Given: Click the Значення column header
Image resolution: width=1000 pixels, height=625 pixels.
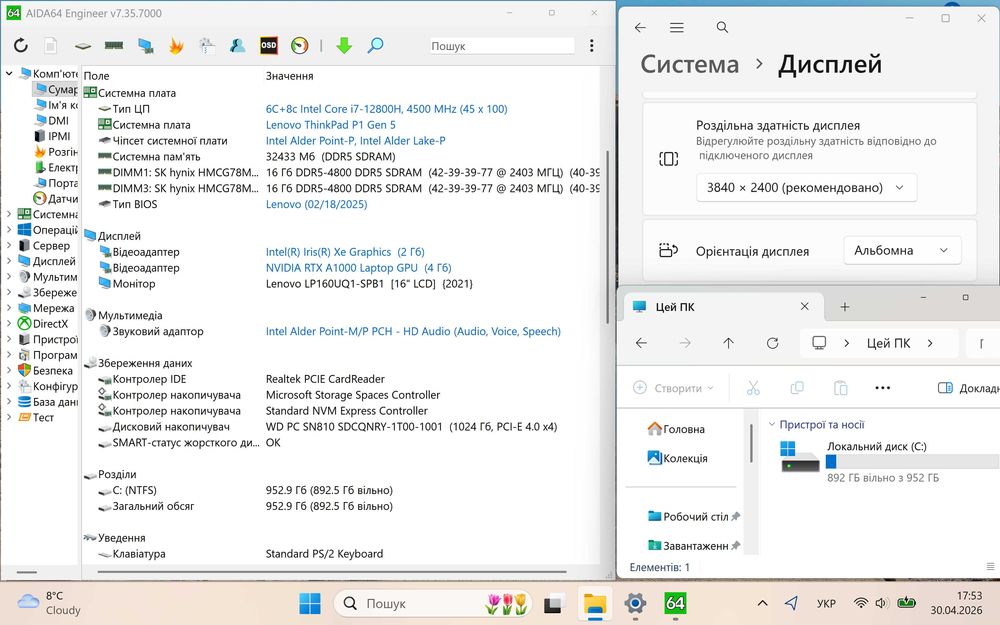Looking at the screenshot, I should pos(289,76).
